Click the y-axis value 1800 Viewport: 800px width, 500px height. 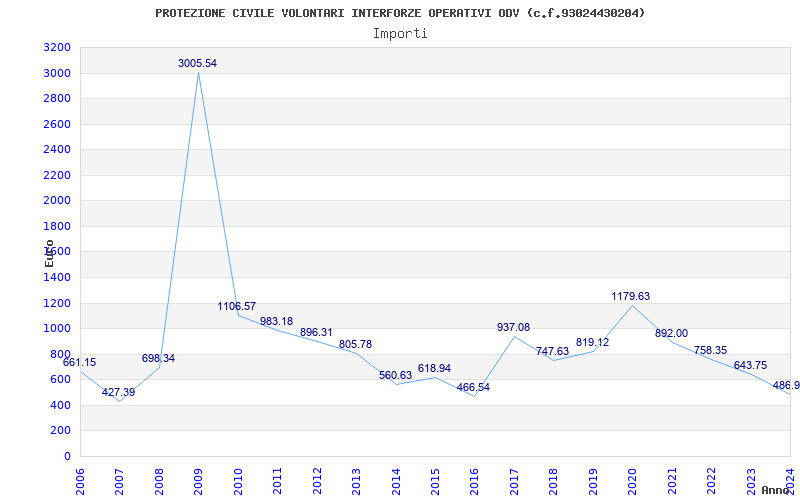coord(58,226)
